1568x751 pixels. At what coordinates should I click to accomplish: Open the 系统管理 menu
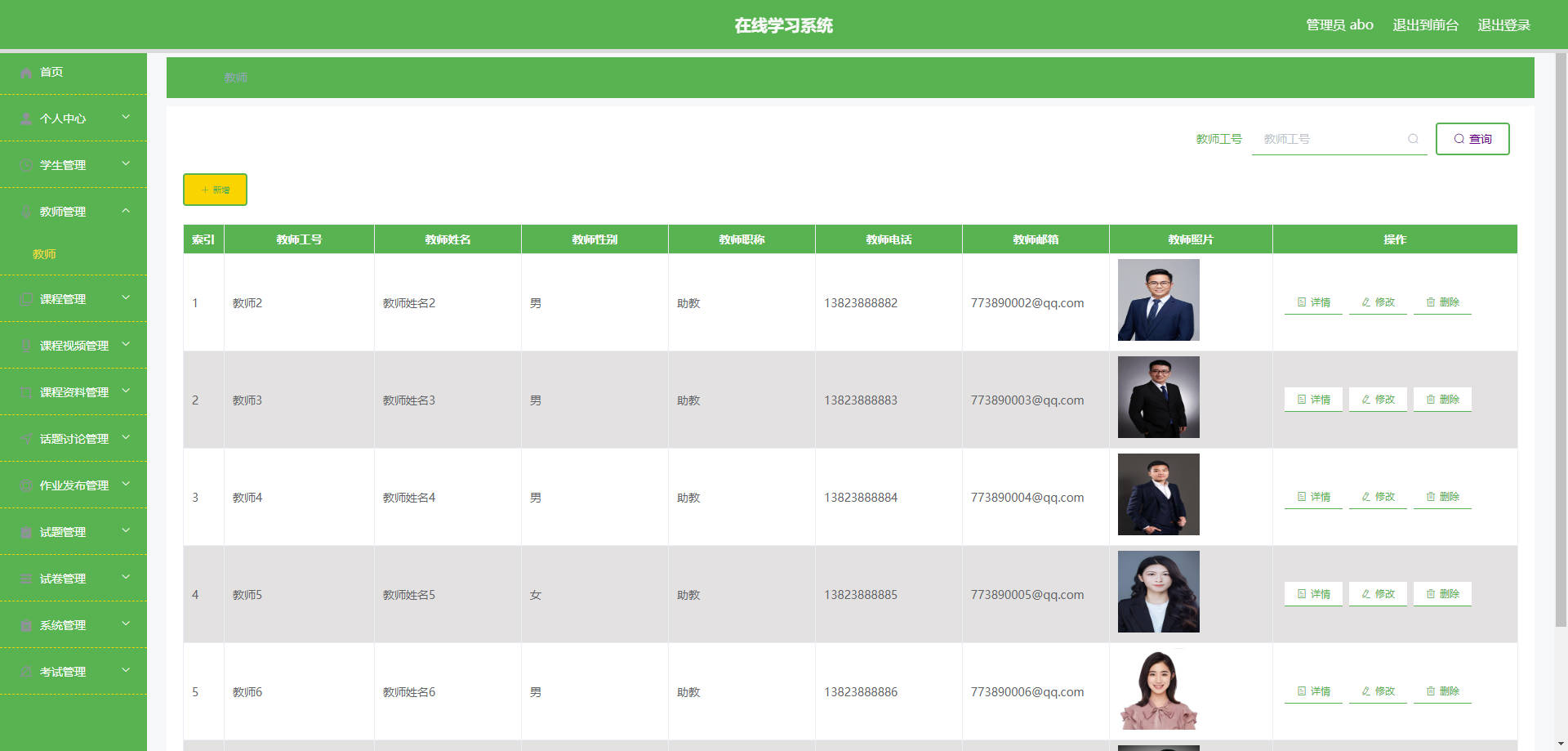pos(73,625)
